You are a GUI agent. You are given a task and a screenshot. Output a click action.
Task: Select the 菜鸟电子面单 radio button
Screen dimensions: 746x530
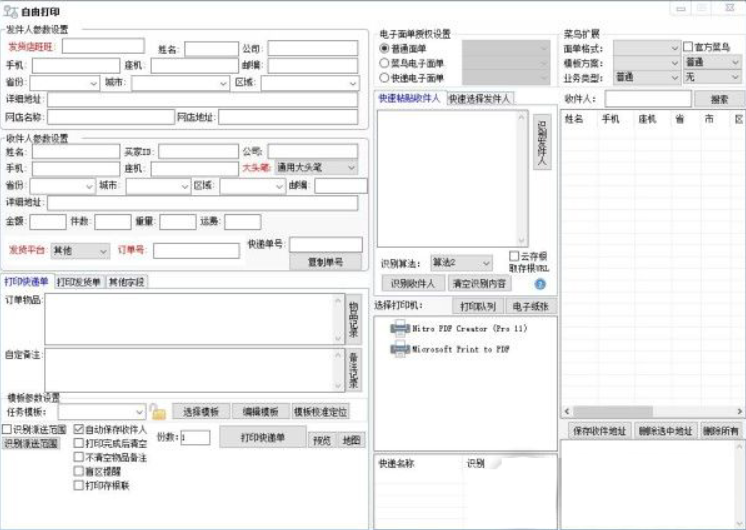(384, 63)
